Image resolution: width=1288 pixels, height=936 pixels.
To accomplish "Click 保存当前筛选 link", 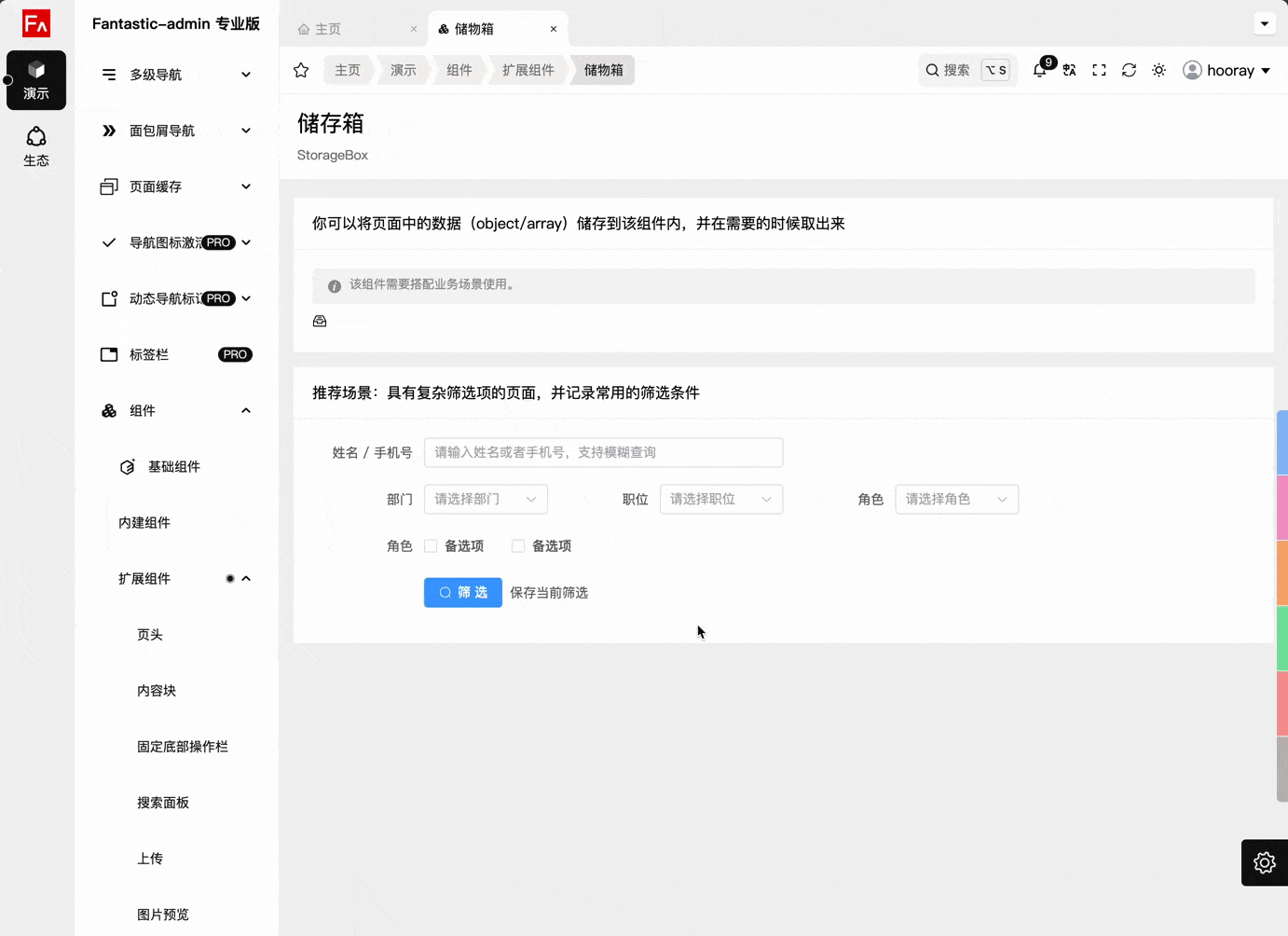I will (x=549, y=593).
